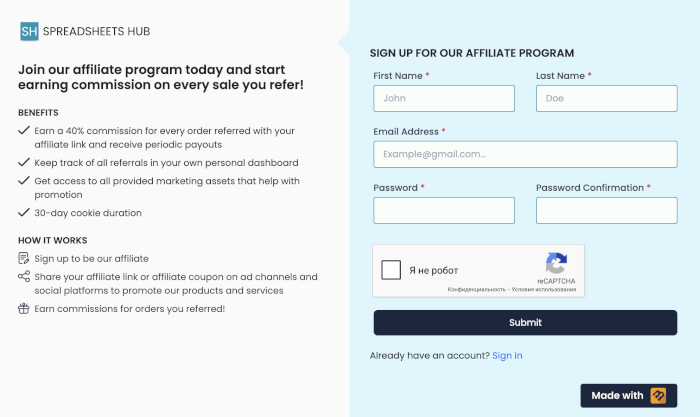Open the reCAPTCHA terms link 'Условия использования'
Image resolution: width=700 pixels, height=417 pixels.
pyautogui.click(x=544, y=289)
